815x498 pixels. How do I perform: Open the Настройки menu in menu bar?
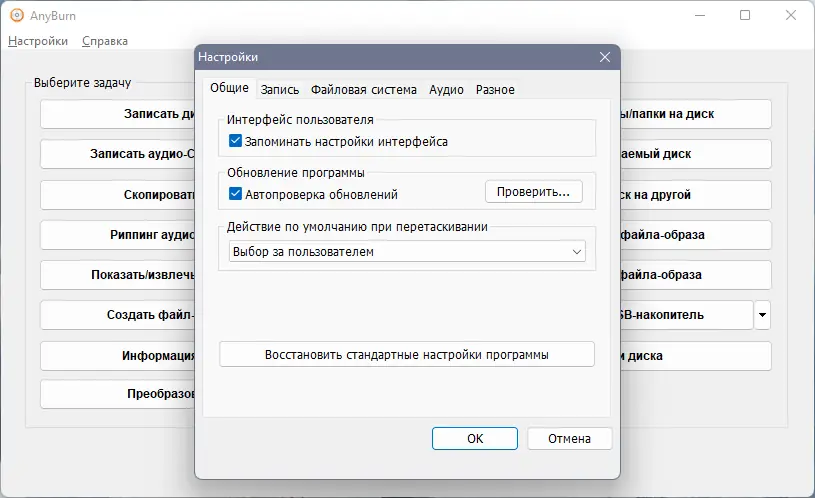38,41
